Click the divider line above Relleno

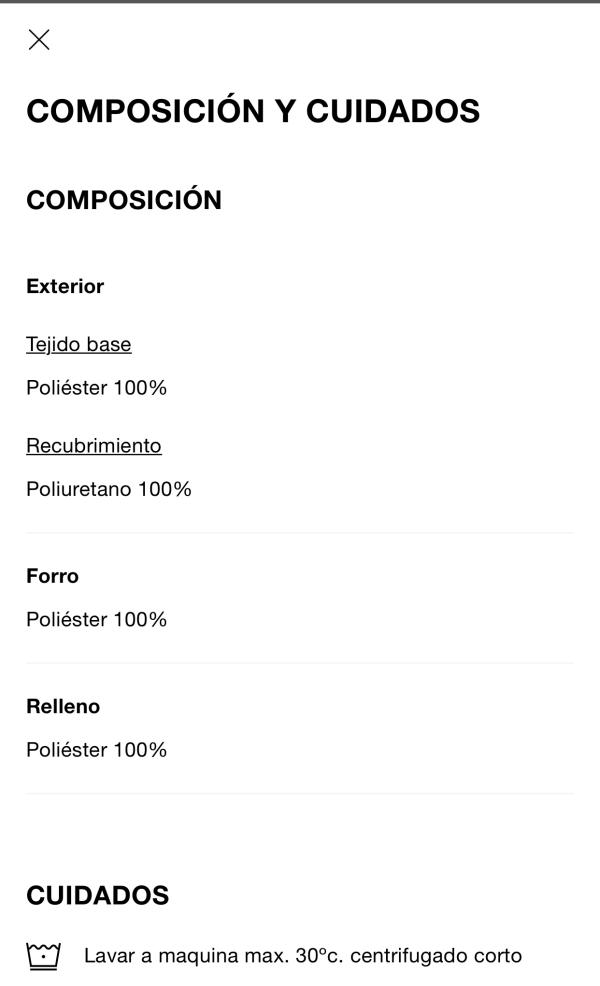click(x=300, y=663)
